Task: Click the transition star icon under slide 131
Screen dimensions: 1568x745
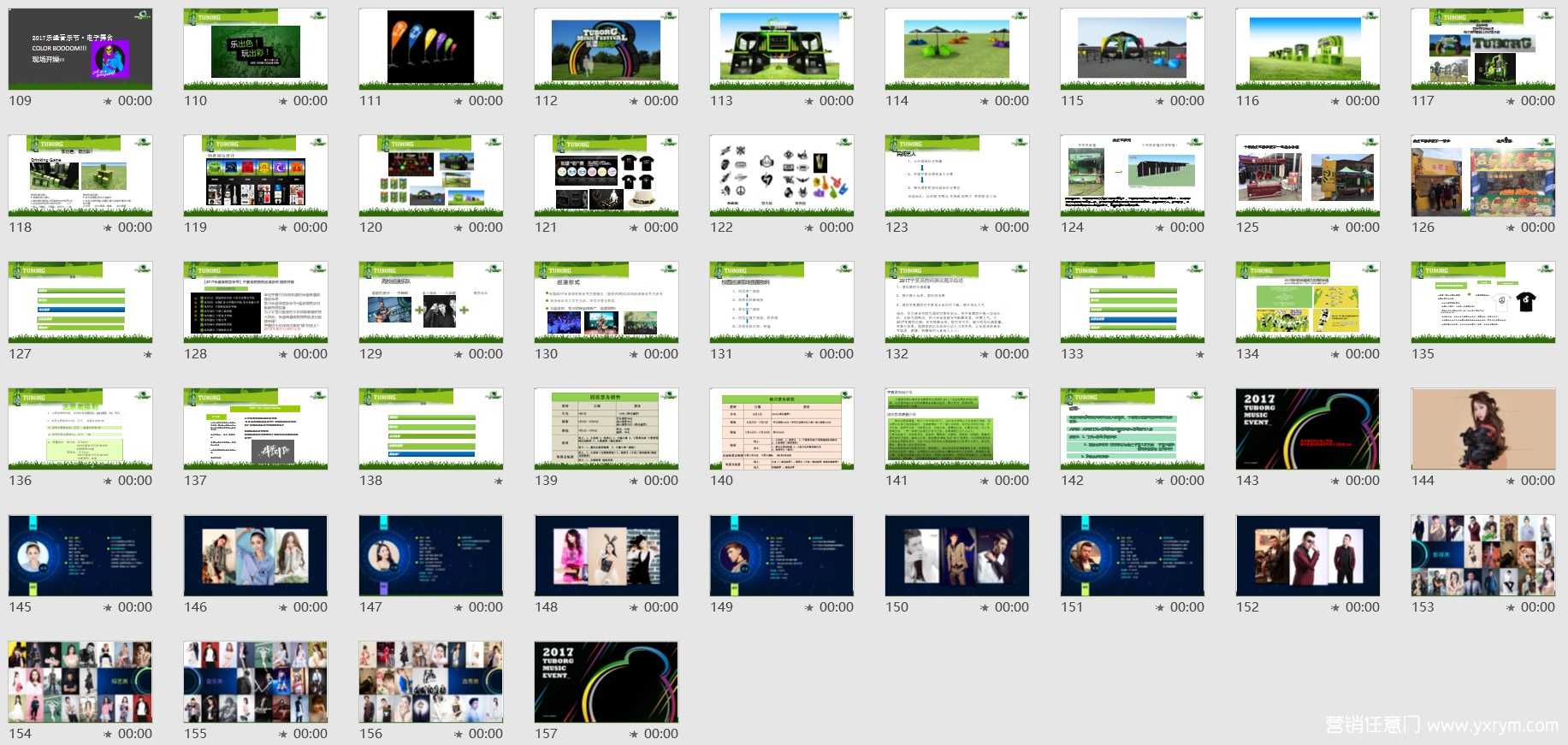Action: coord(808,354)
